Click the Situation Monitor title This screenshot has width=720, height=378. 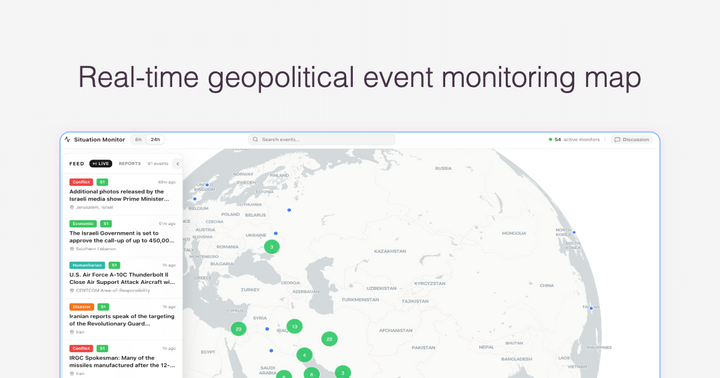coord(99,140)
